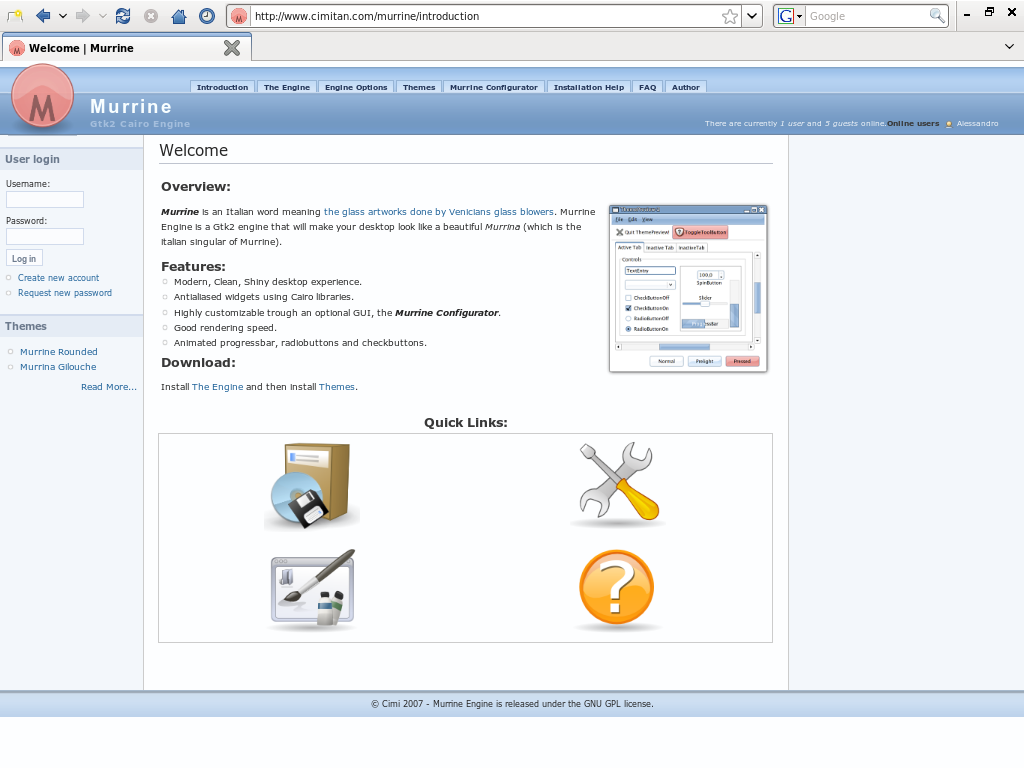Open the Engine Options nav tab

click(x=356, y=87)
